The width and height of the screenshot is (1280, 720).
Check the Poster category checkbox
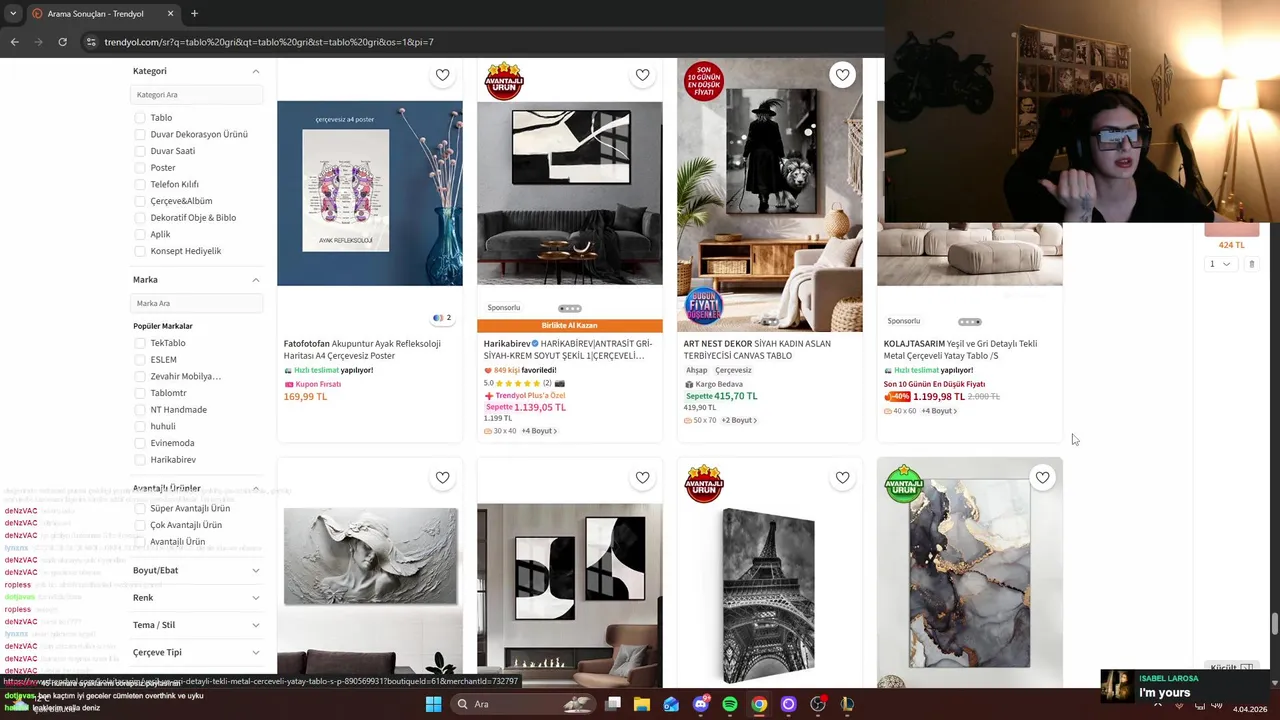click(140, 168)
